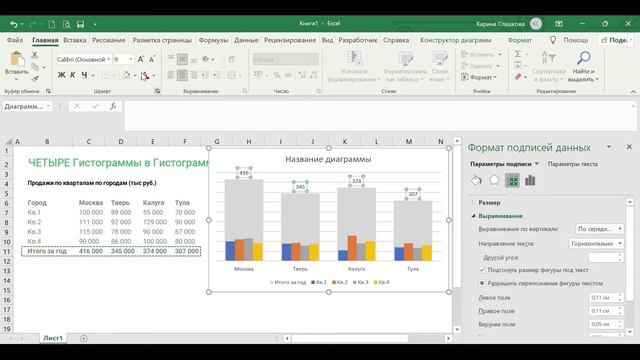The width and height of the screenshot is (640, 360).
Task: Select the effects pentagon icon
Action: click(x=494, y=180)
